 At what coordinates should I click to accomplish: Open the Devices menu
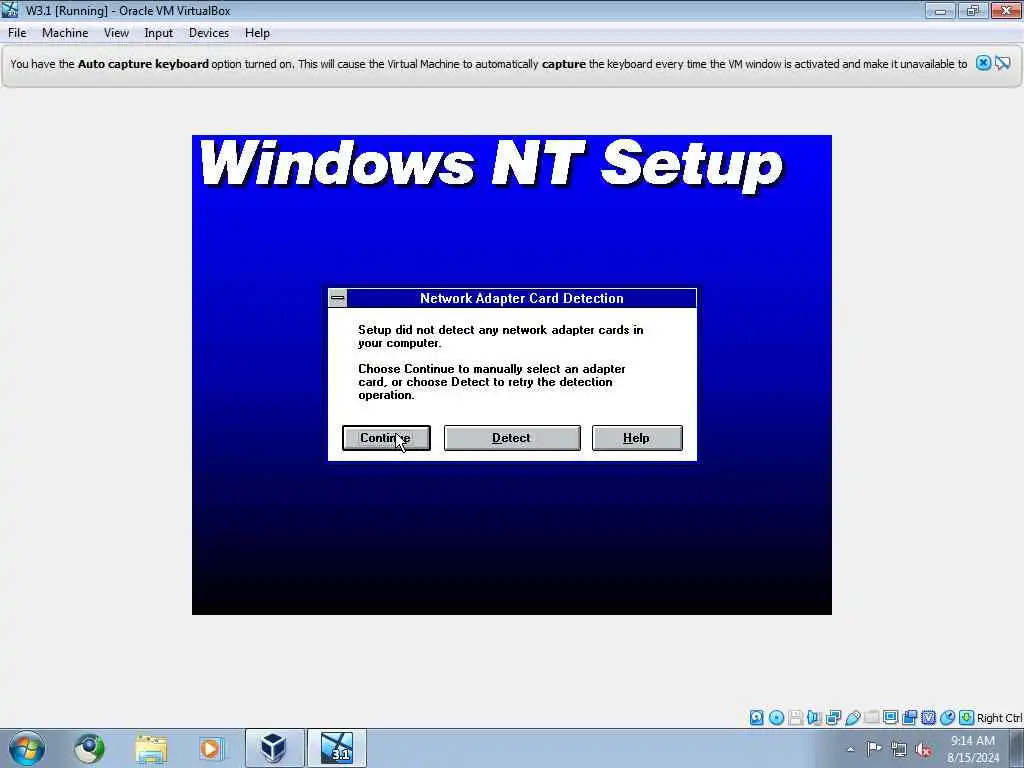(208, 33)
